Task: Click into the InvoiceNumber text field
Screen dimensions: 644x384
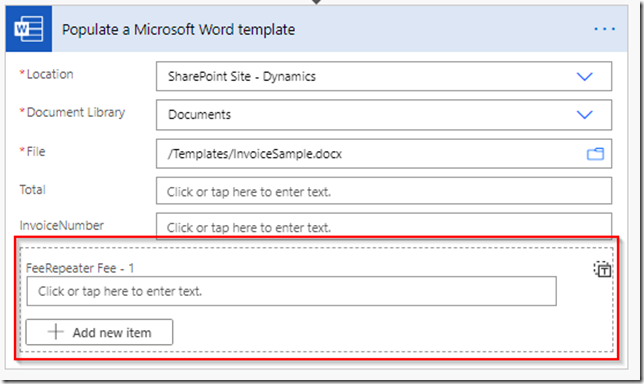Action: tap(384, 226)
